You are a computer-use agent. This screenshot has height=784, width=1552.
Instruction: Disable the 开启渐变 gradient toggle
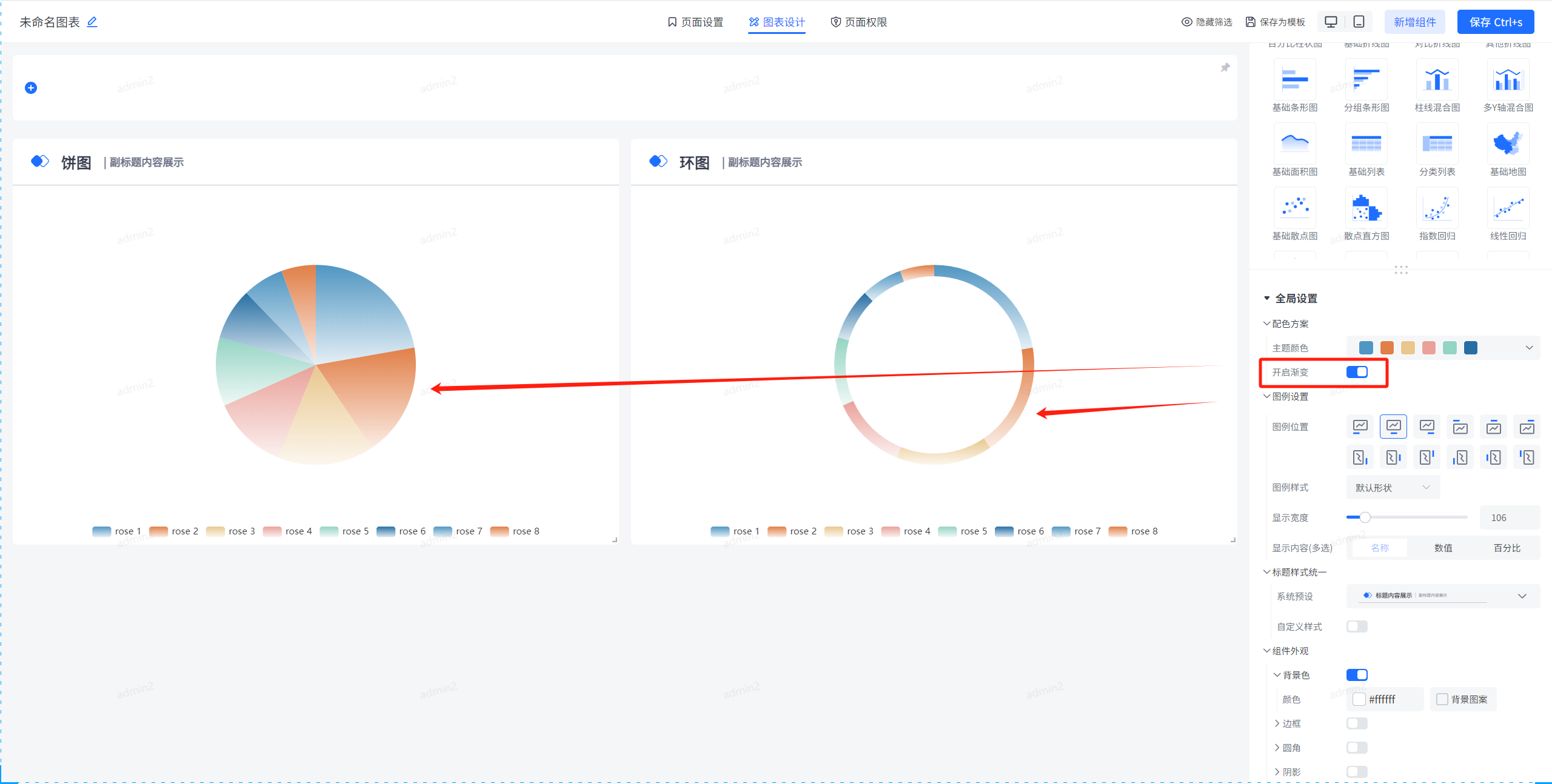(1357, 372)
